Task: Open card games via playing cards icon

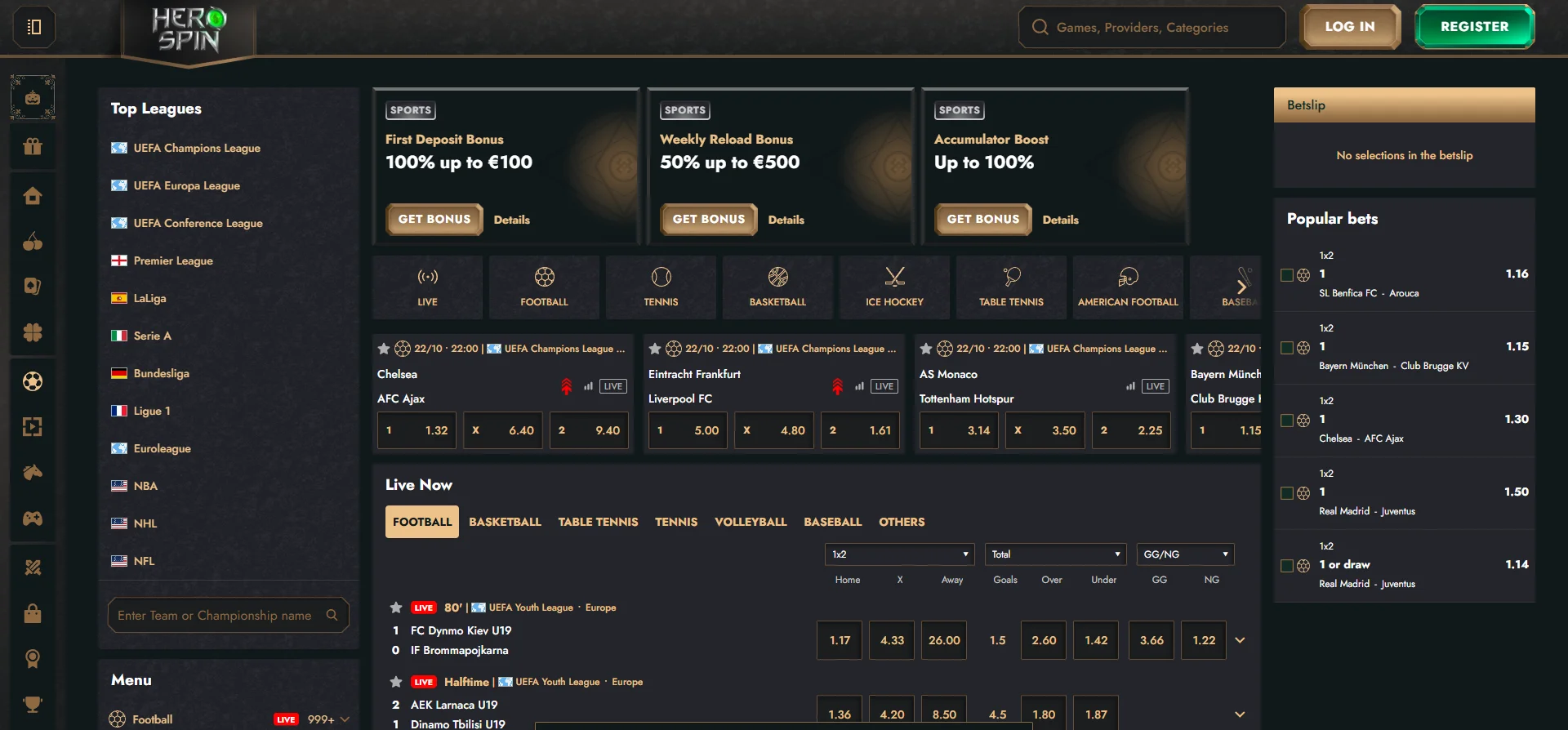Action: (x=33, y=287)
